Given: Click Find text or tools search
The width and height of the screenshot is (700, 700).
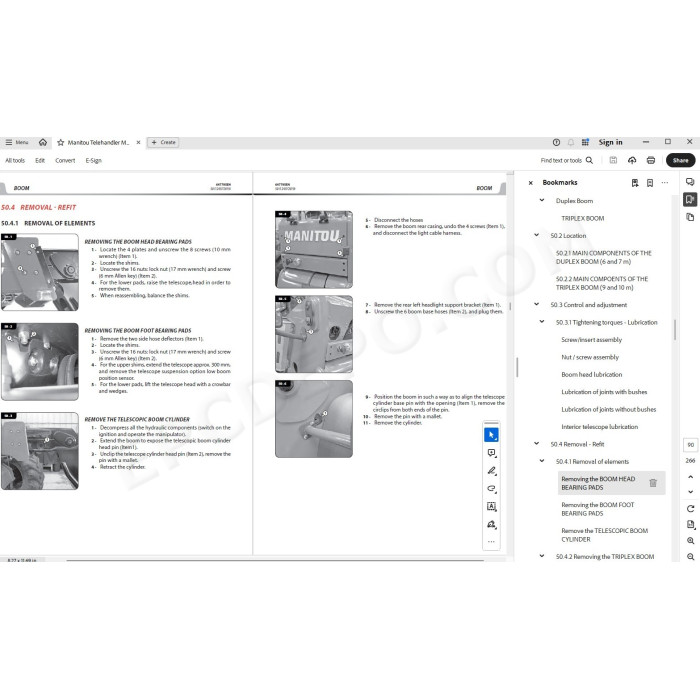Looking at the screenshot, I should [567, 160].
